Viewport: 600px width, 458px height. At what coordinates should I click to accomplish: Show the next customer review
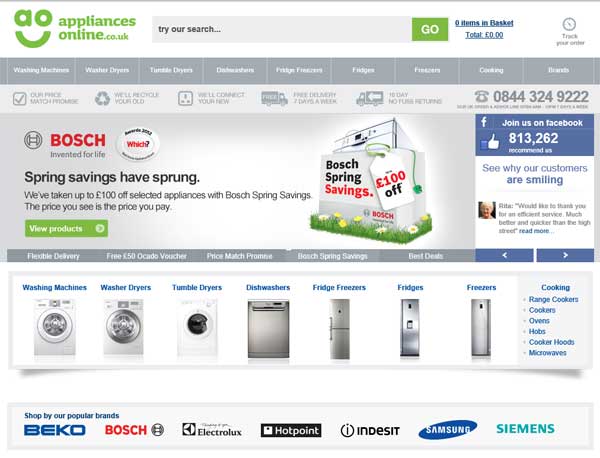click(565, 255)
